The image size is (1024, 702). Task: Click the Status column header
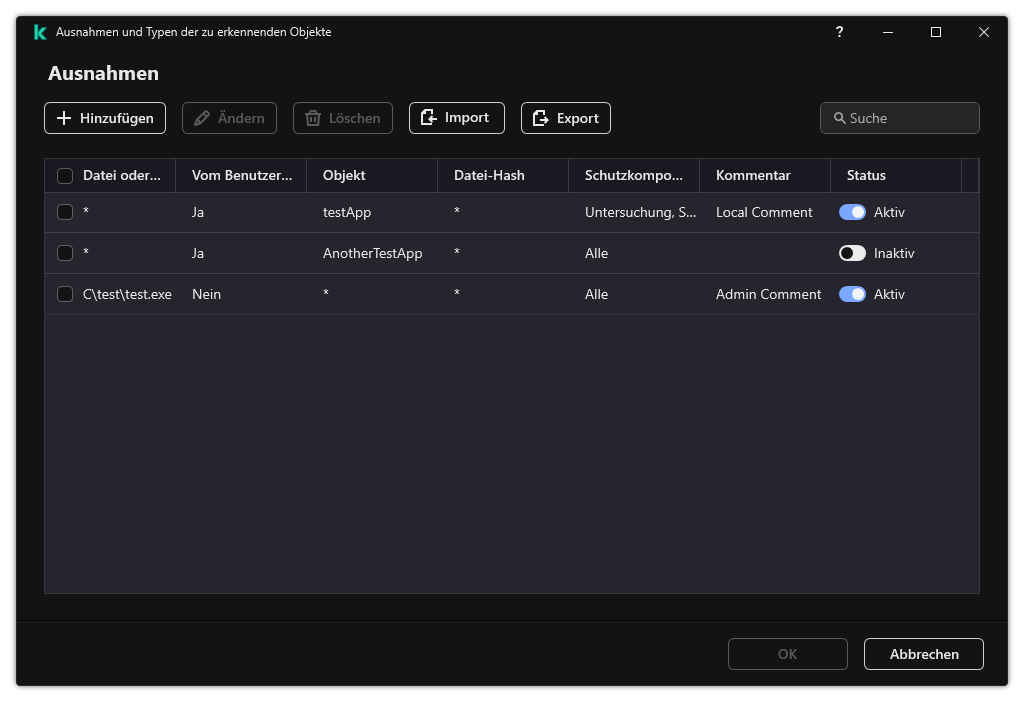866,175
